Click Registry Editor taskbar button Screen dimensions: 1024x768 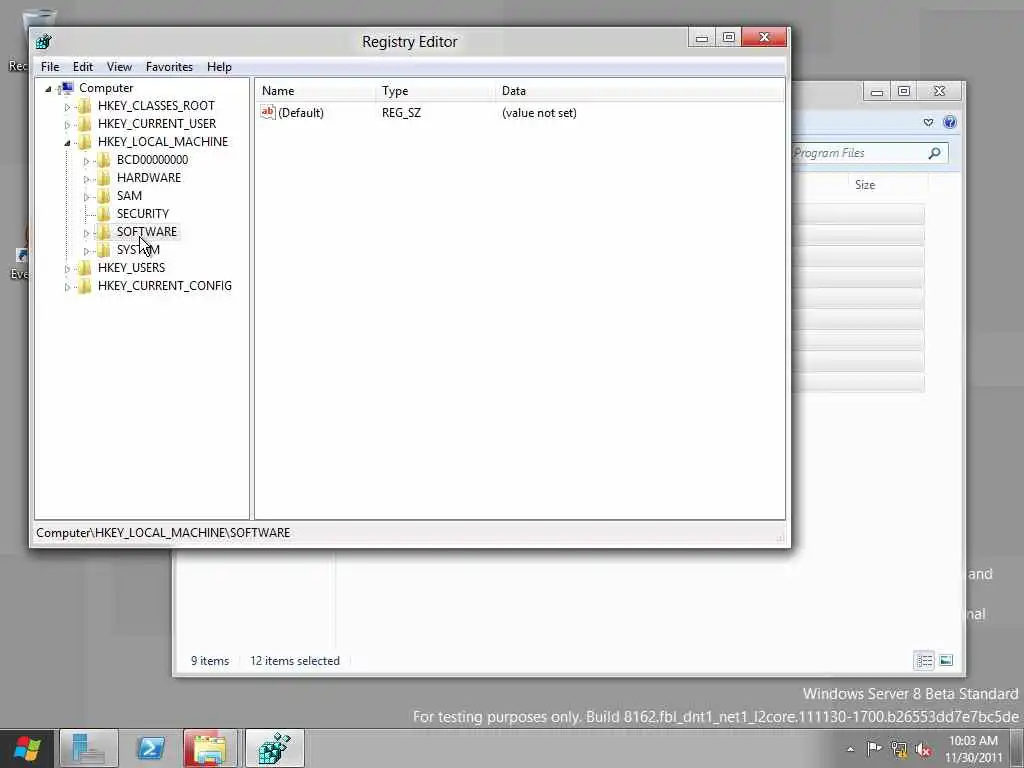[x=274, y=748]
